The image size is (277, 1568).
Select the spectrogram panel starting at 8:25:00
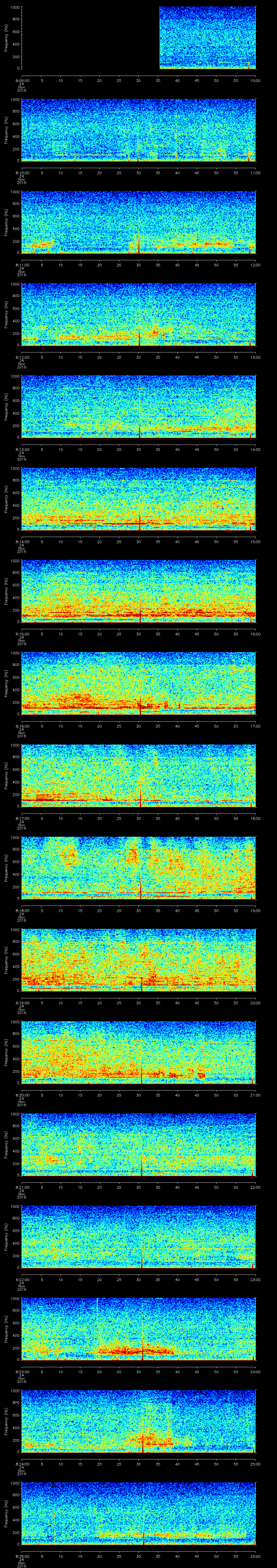coord(139,1513)
